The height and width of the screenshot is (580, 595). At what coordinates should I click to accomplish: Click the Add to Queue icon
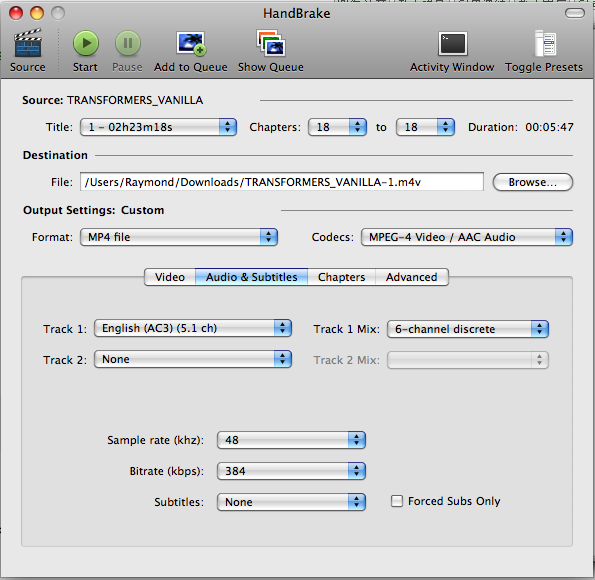[191, 43]
